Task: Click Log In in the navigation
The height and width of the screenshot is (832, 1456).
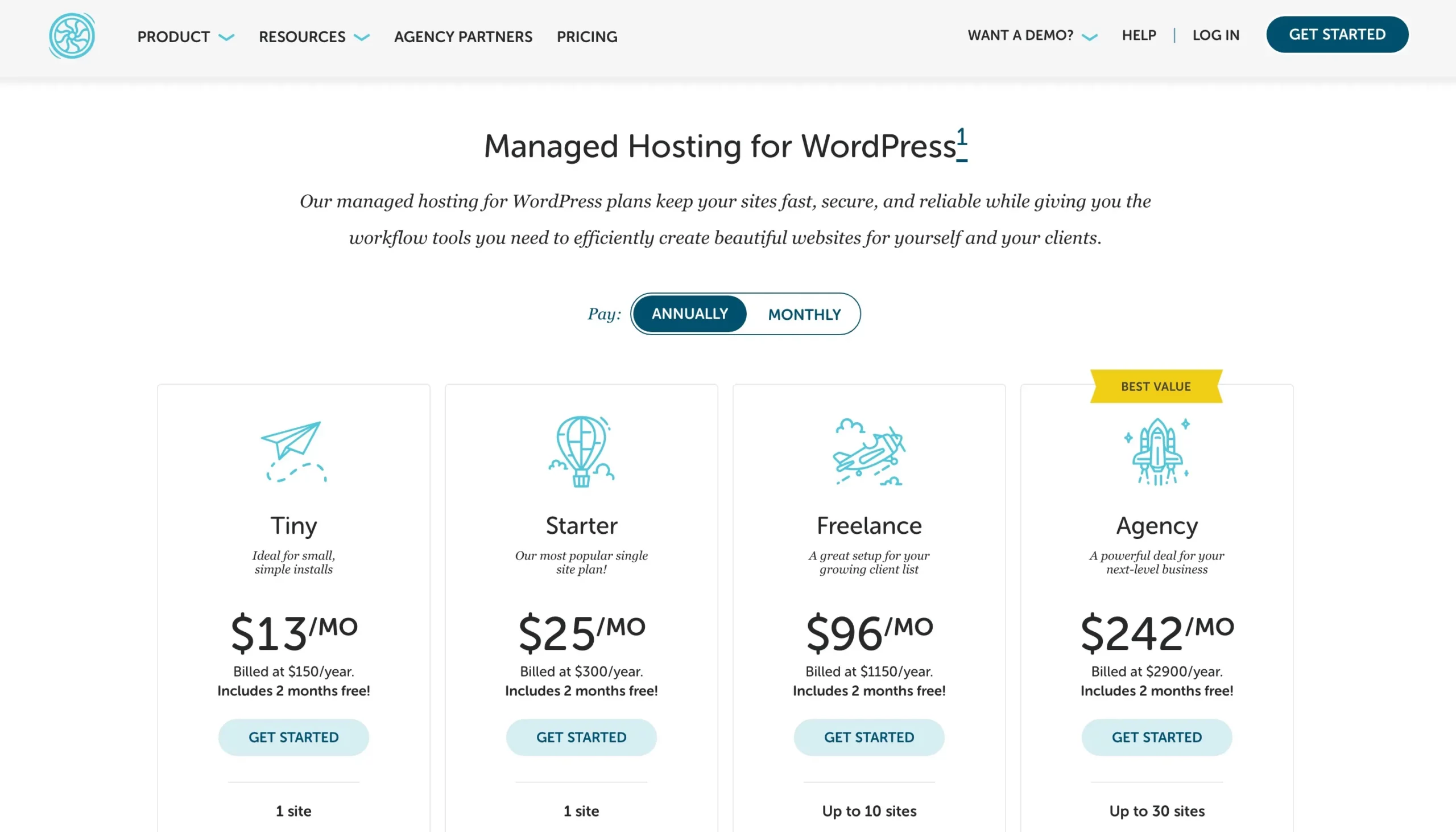Action: [x=1215, y=35]
